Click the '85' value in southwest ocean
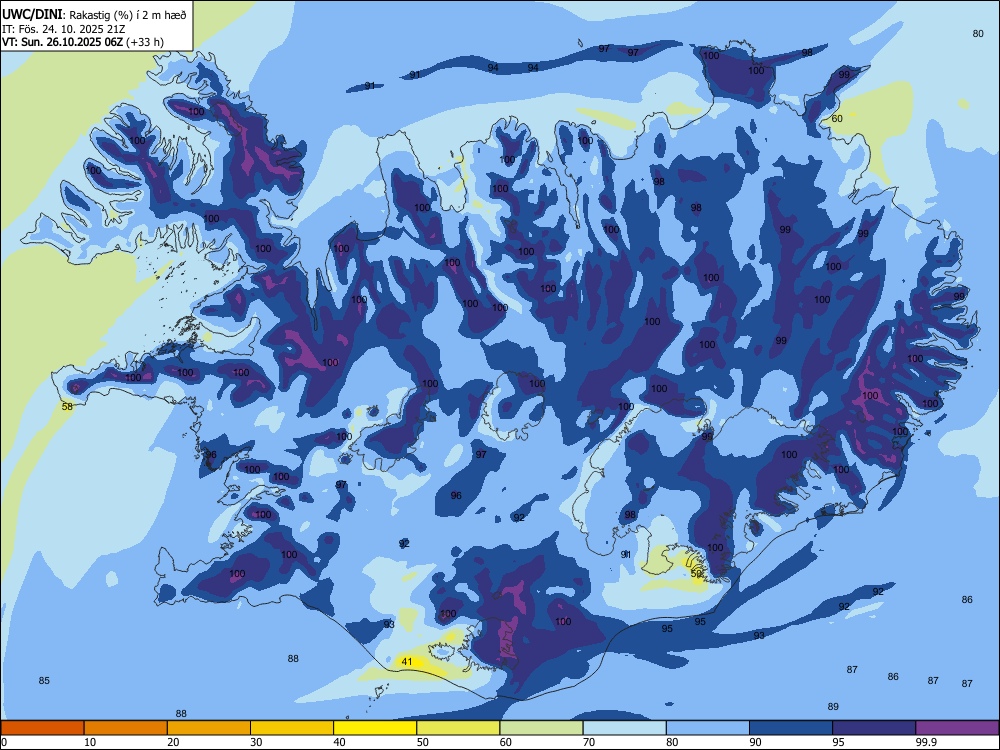 coord(44,680)
